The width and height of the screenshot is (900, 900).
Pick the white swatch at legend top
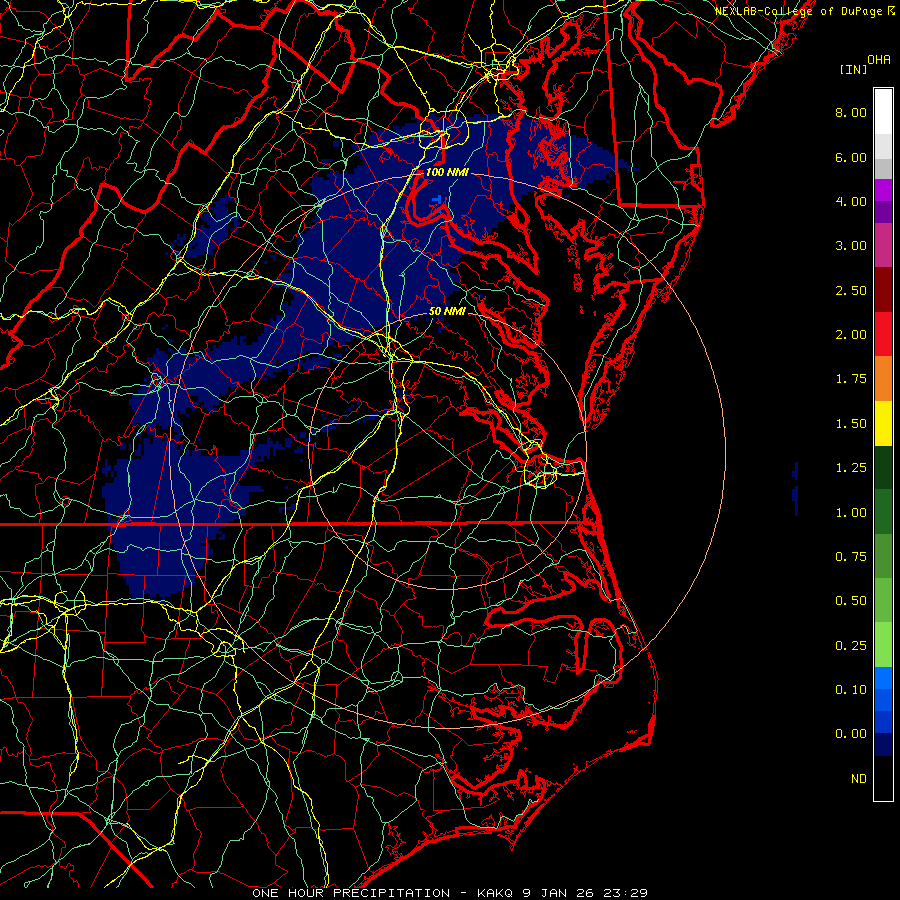(x=883, y=111)
